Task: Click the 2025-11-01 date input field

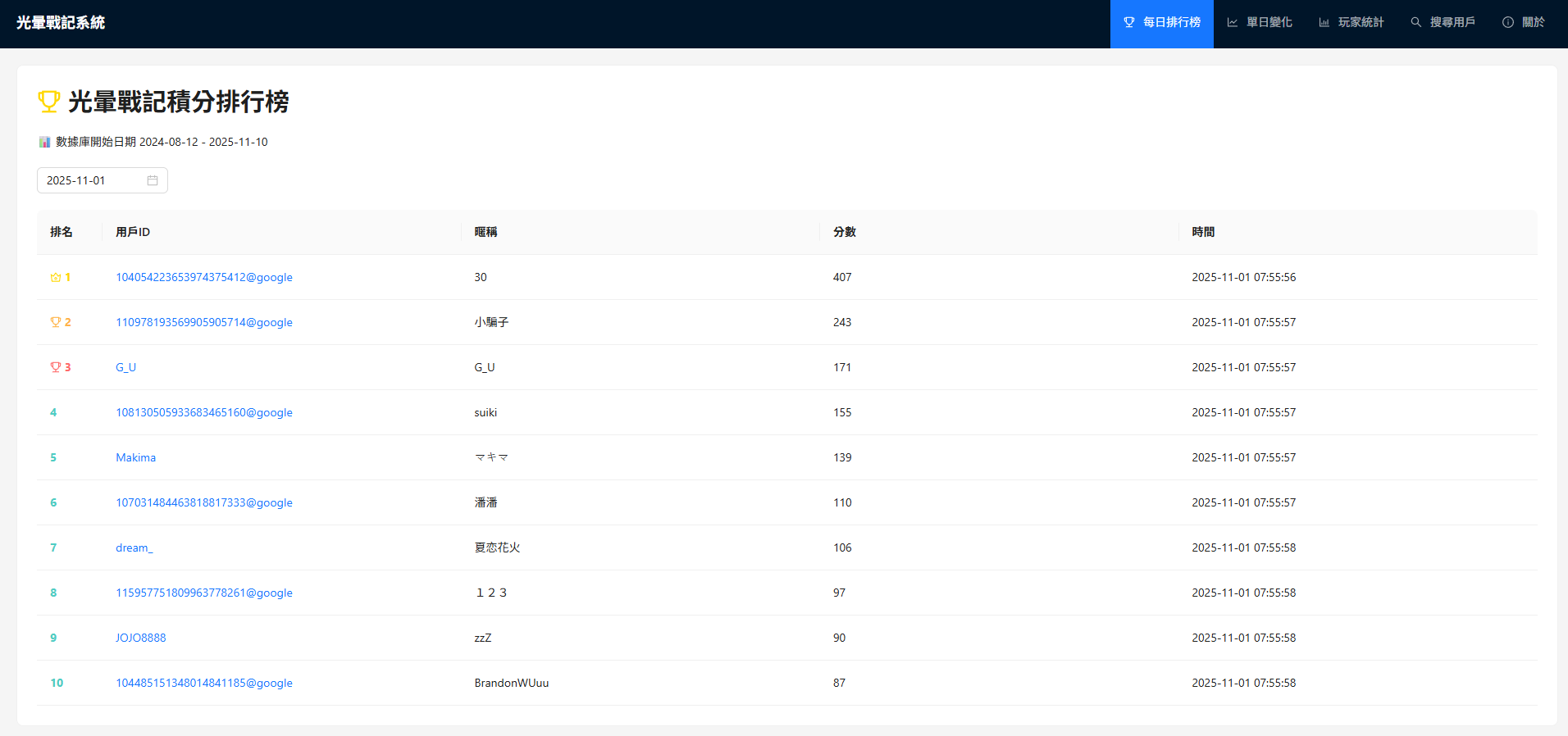Action: 103,180
